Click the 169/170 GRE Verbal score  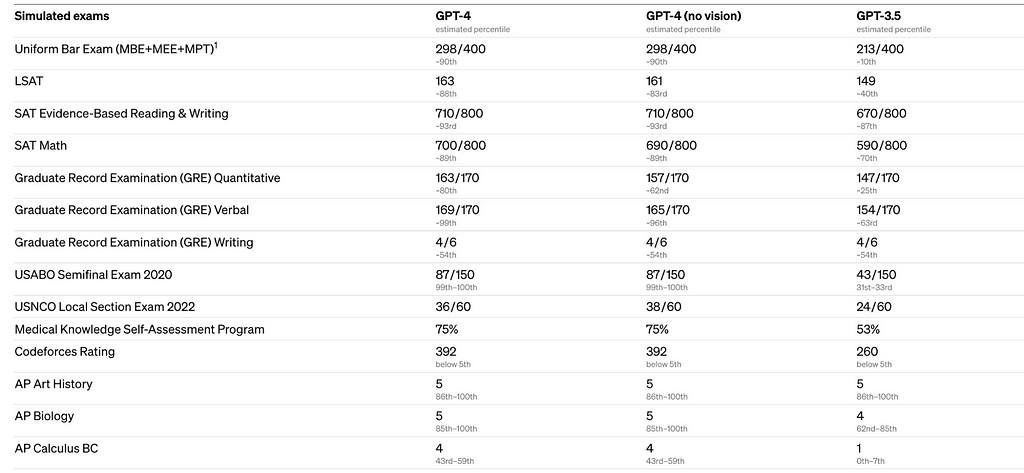click(457, 210)
